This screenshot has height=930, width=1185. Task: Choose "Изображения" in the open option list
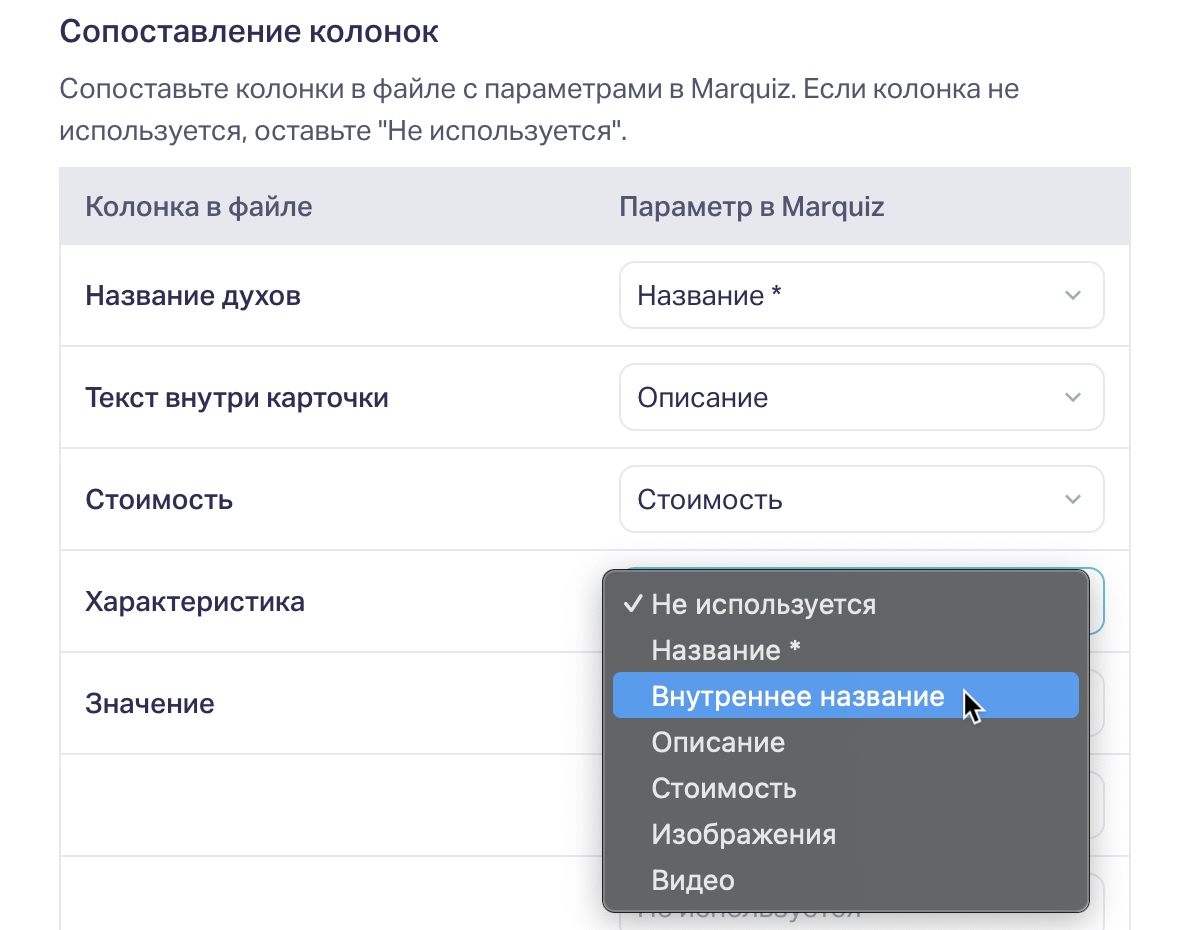pyautogui.click(x=743, y=834)
